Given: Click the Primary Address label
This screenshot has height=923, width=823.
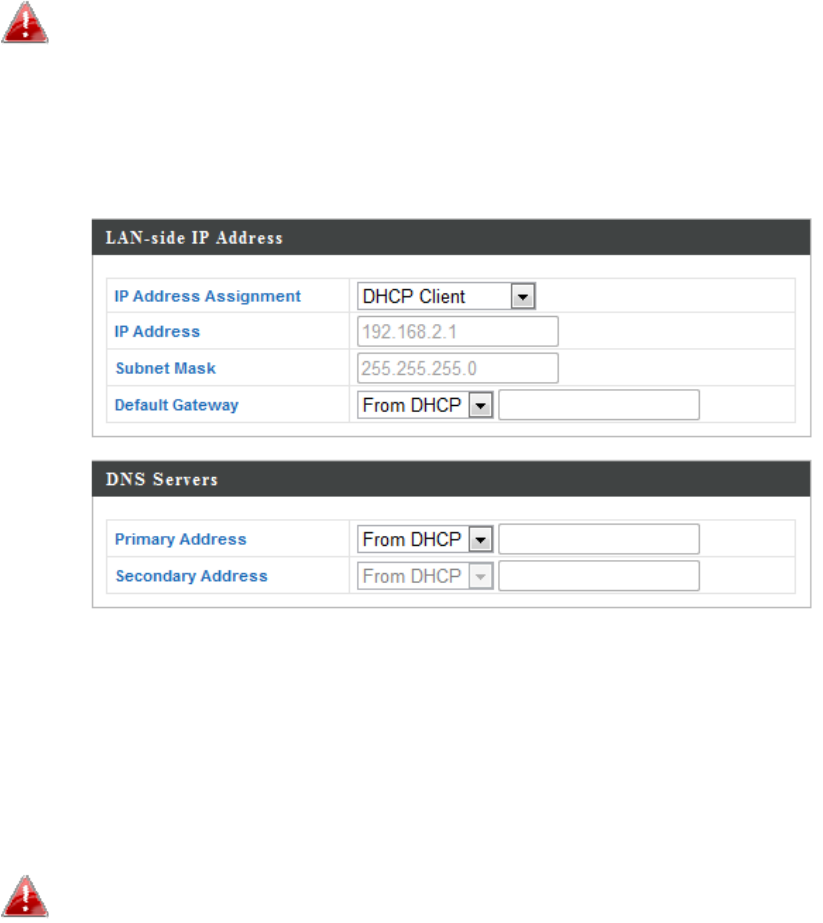Looking at the screenshot, I should [180, 539].
